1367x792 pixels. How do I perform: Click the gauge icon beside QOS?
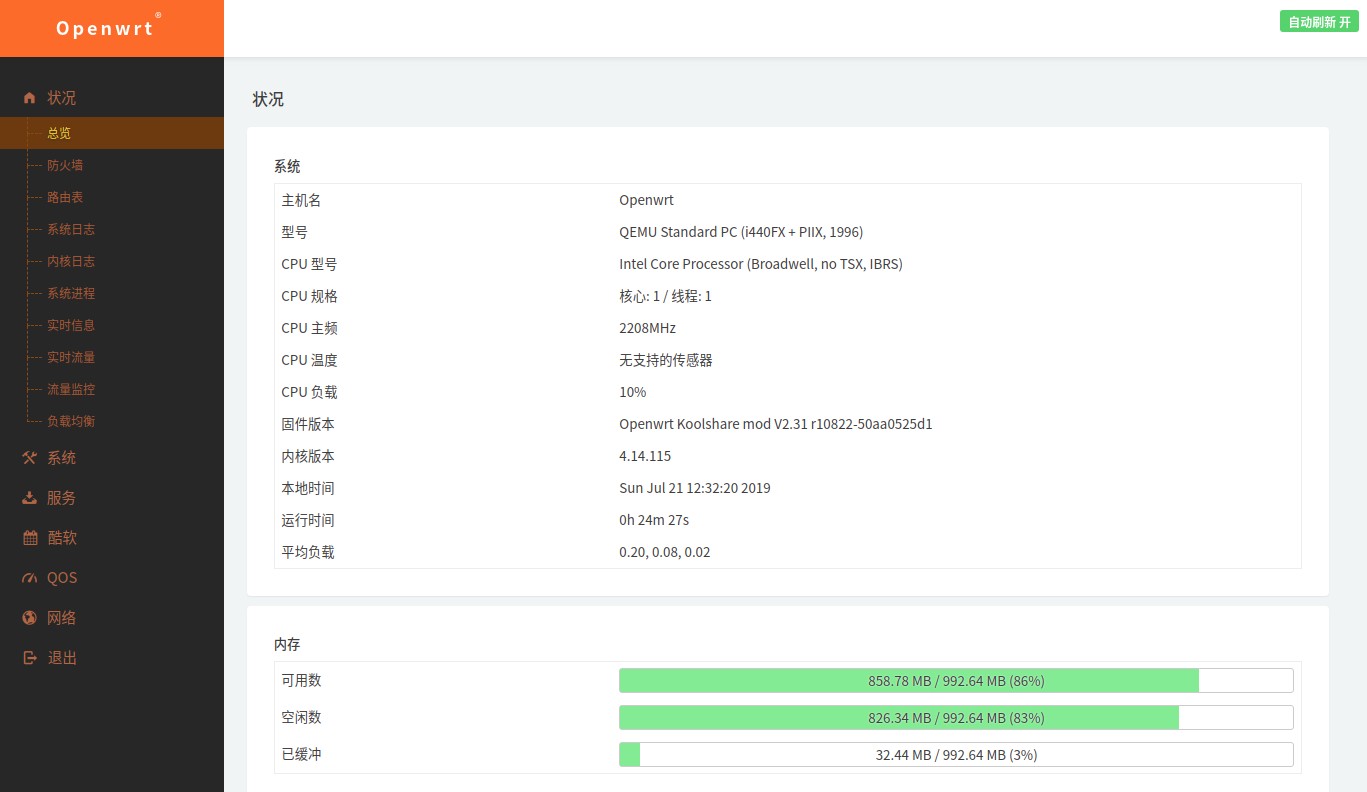[29, 578]
